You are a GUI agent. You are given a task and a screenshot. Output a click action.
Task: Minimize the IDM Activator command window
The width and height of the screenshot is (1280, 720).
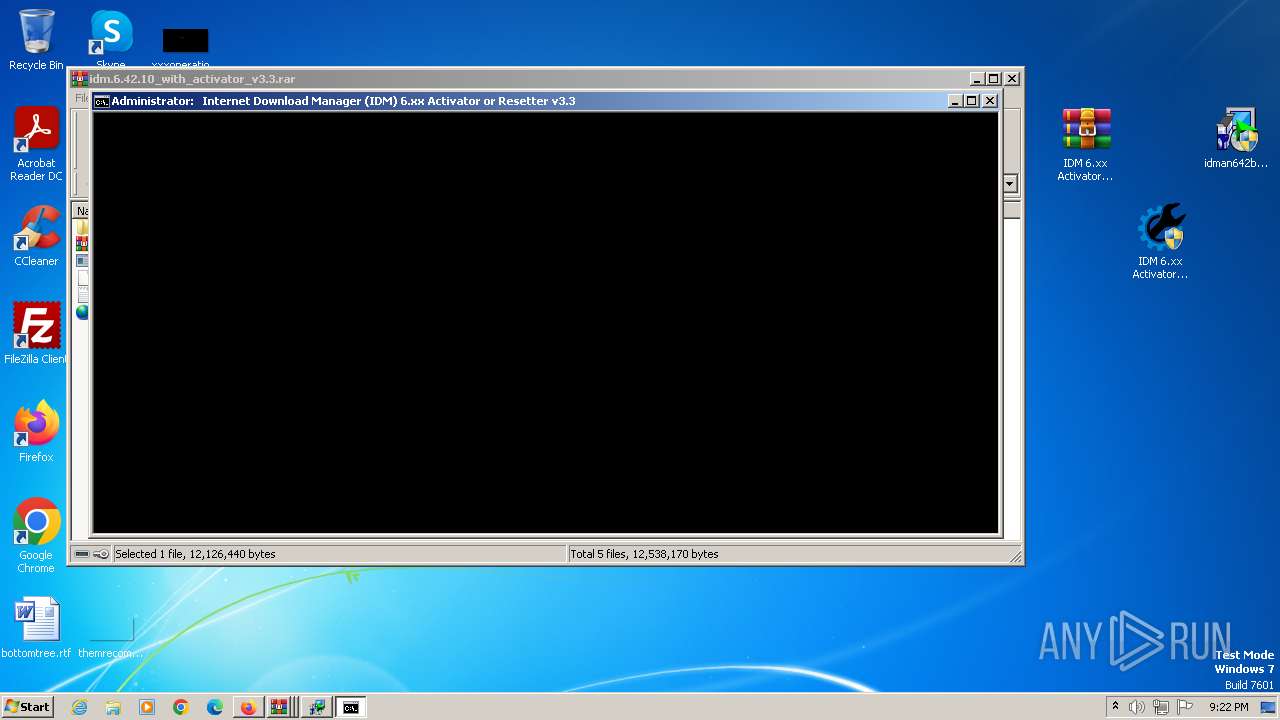pyautogui.click(x=955, y=101)
